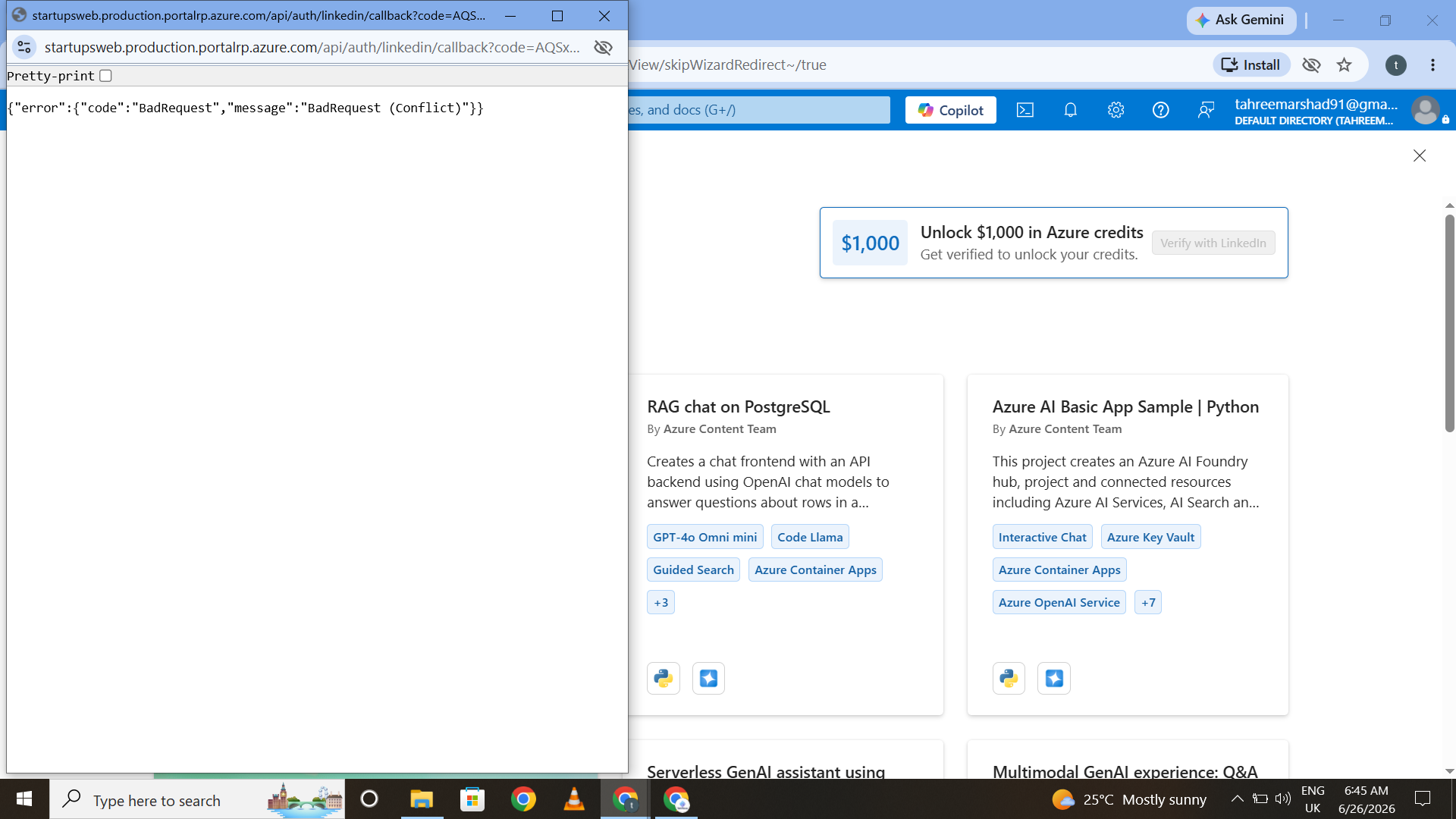Open Azure portal settings gear

point(1116,110)
